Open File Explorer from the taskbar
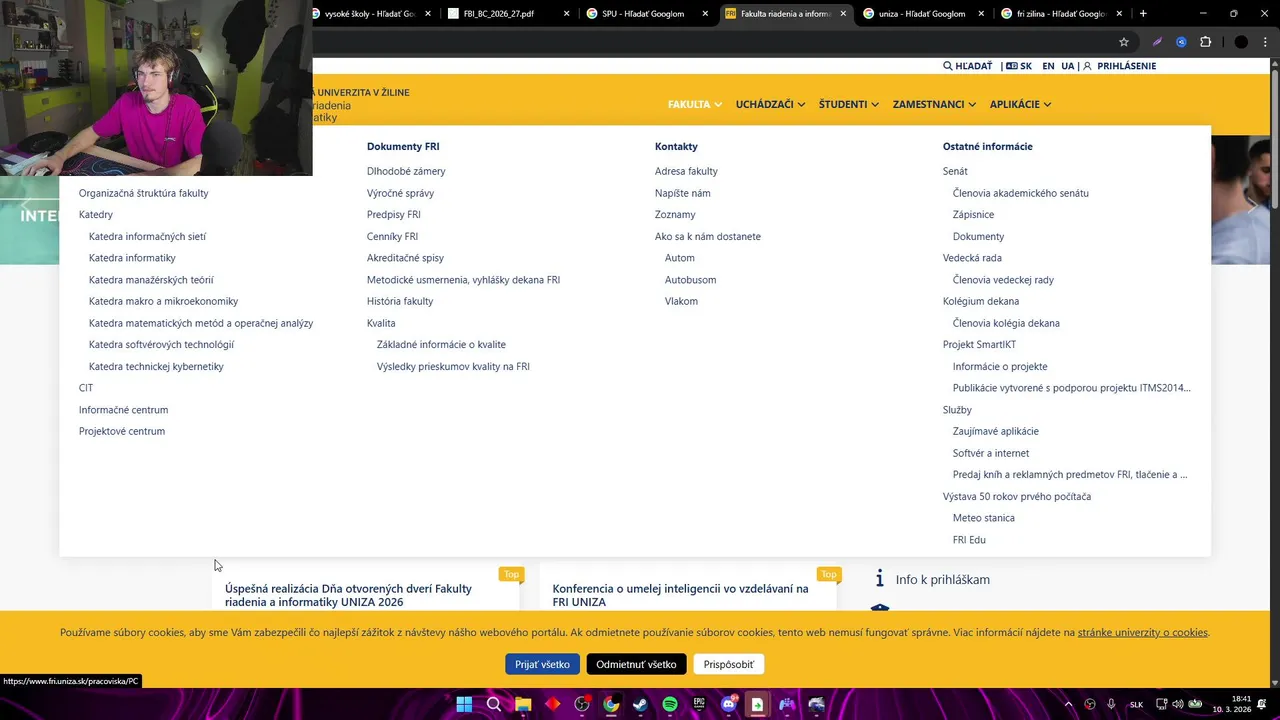The image size is (1280, 720). (523, 704)
